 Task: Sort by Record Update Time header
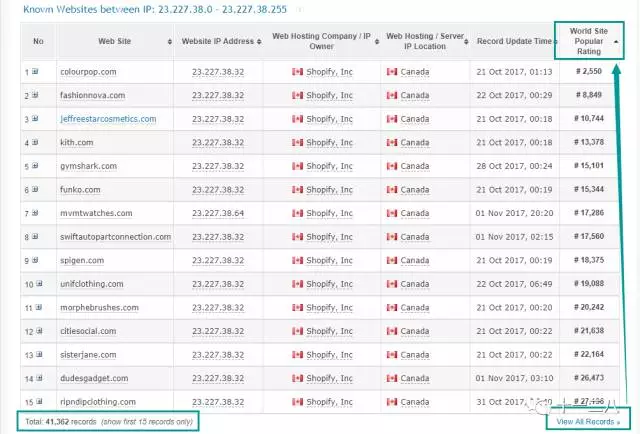tap(517, 41)
